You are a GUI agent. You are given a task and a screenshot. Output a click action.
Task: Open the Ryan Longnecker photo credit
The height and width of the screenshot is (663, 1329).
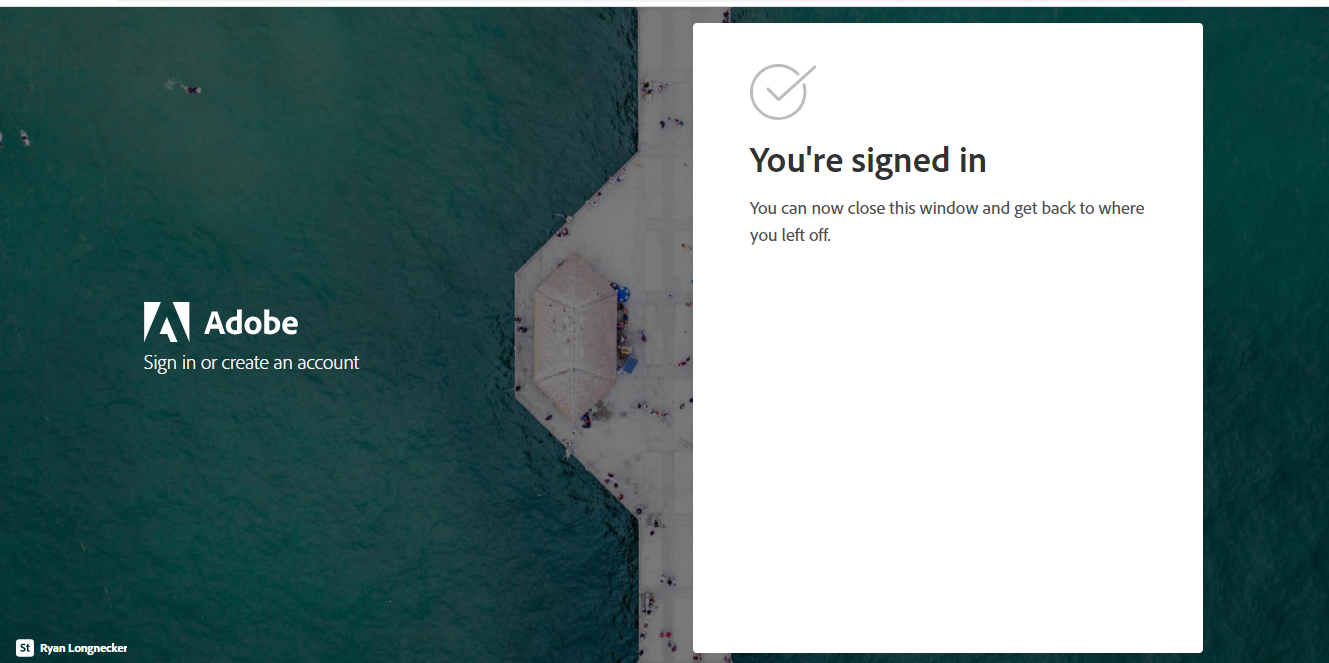pos(83,648)
